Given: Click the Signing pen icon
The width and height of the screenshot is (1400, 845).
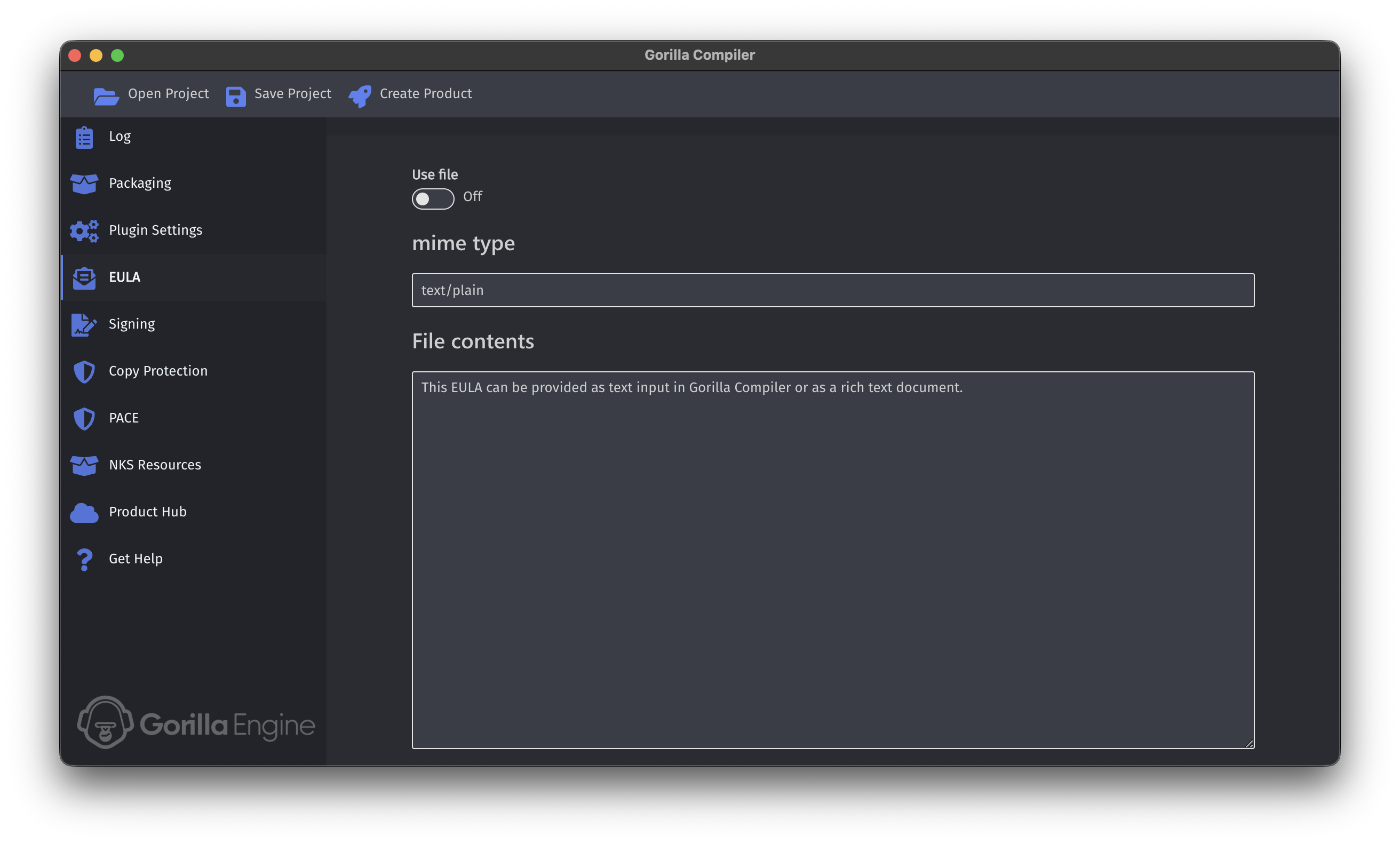Looking at the screenshot, I should pyautogui.click(x=84, y=324).
